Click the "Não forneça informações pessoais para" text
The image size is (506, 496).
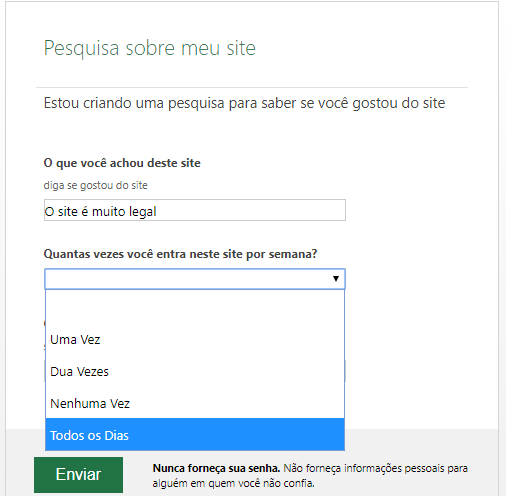[376, 468]
